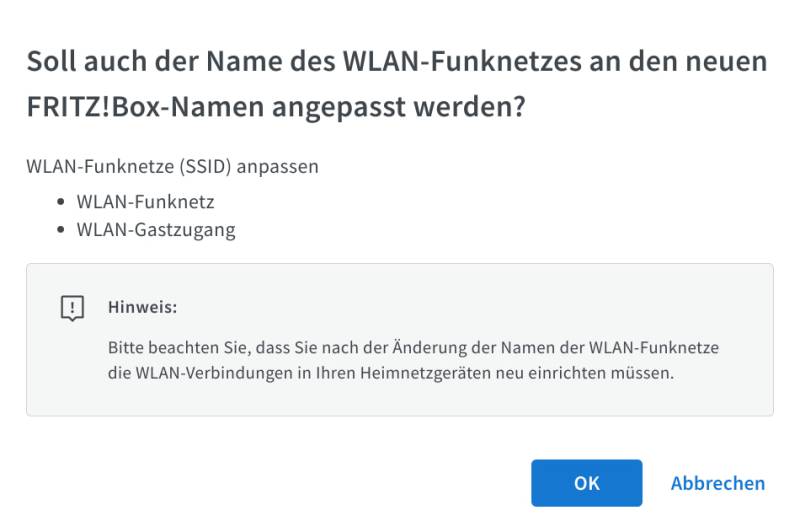Cancel the dialog via Abbrechen

717,483
